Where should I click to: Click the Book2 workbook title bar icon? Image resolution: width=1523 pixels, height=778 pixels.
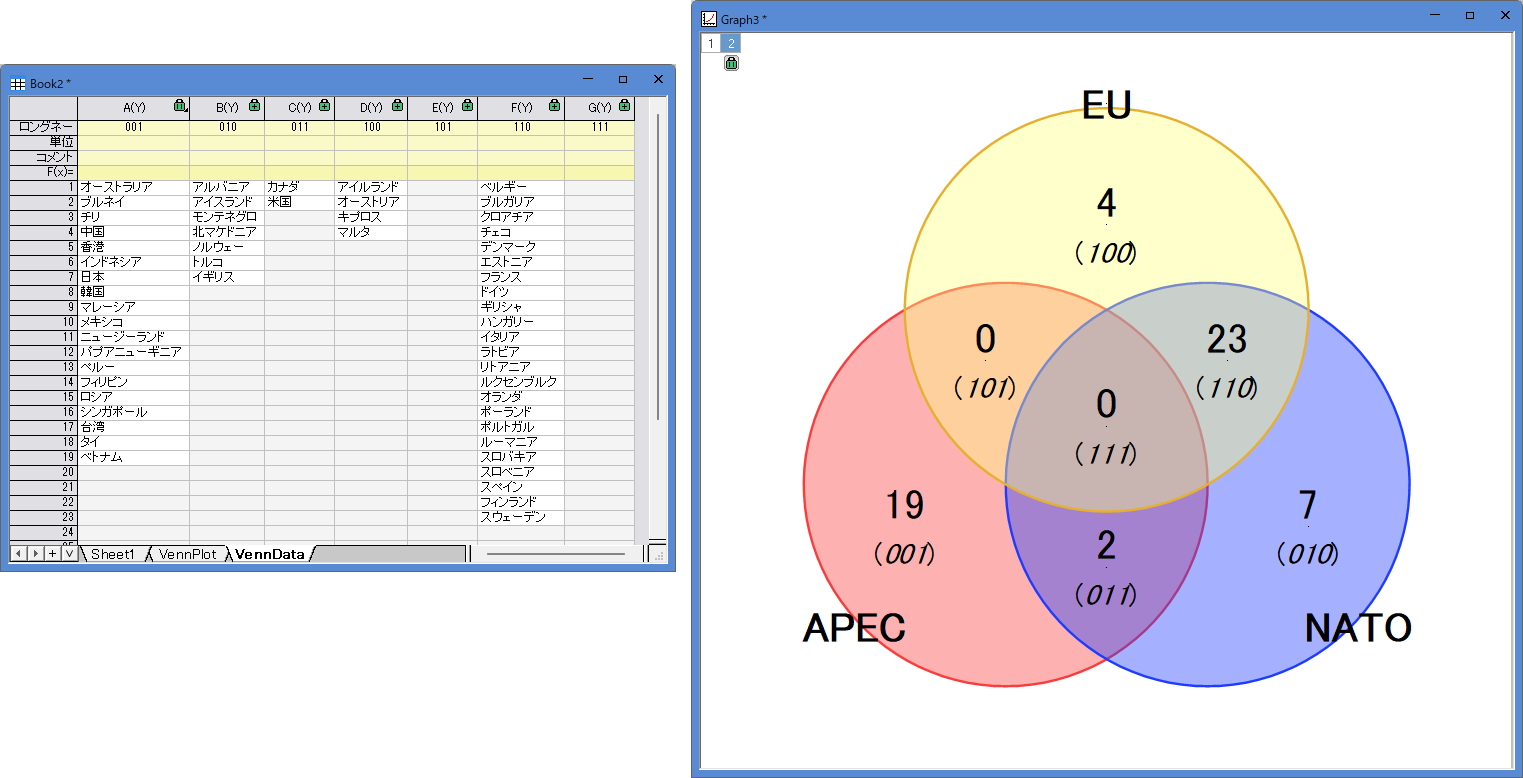coord(18,83)
